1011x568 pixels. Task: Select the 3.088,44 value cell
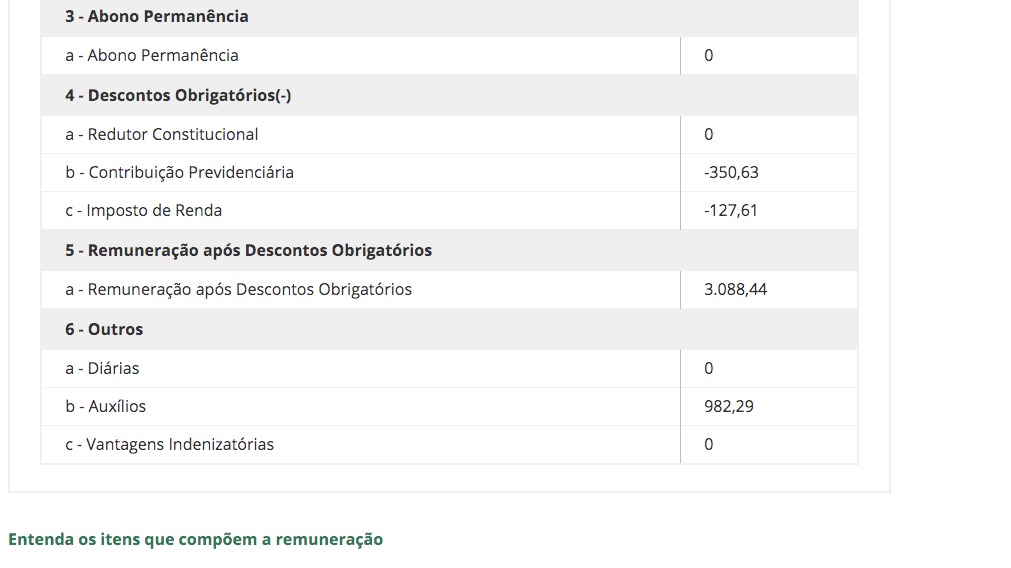point(769,289)
